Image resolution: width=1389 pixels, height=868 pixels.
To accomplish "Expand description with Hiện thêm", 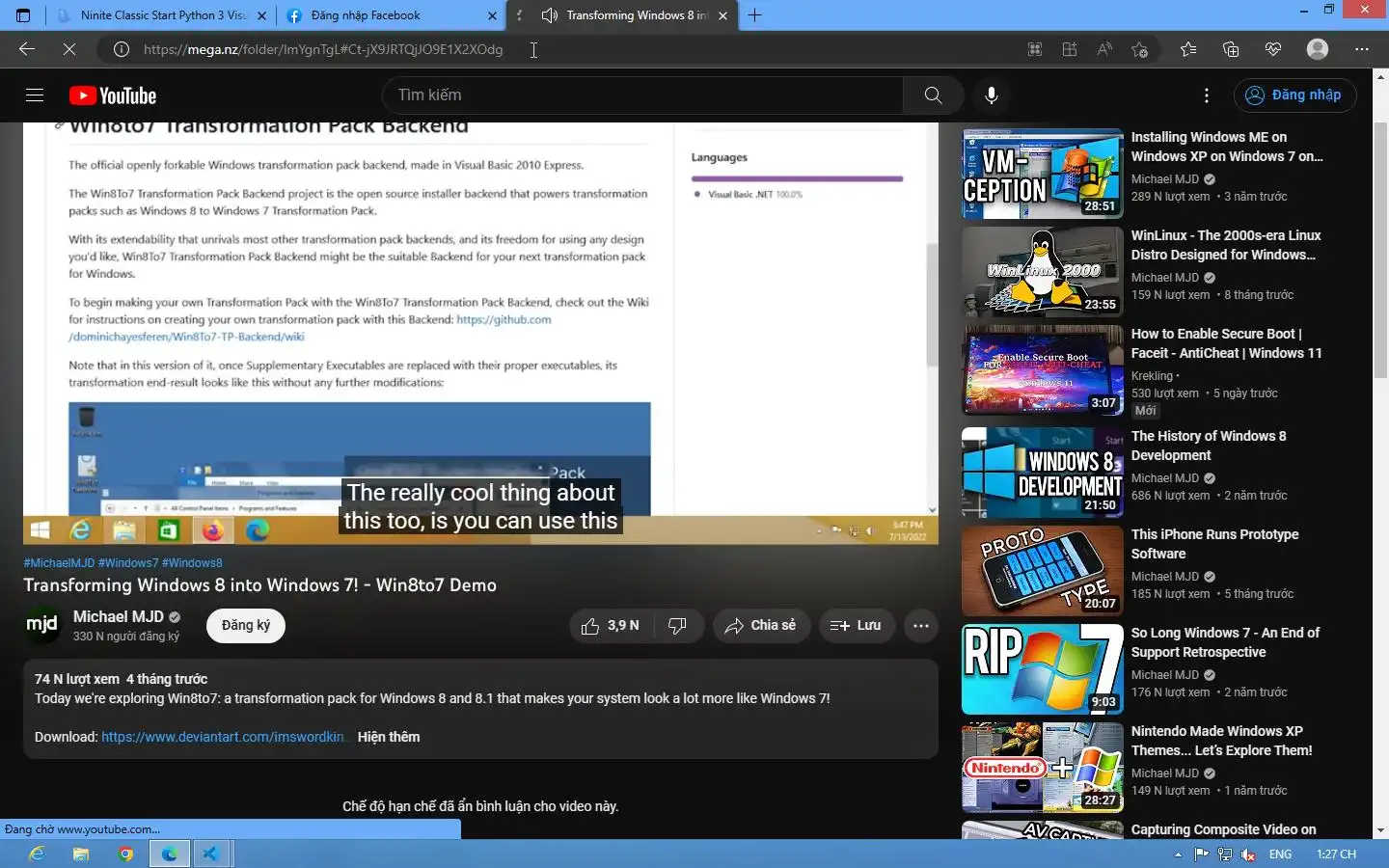I will tap(389, 737).
